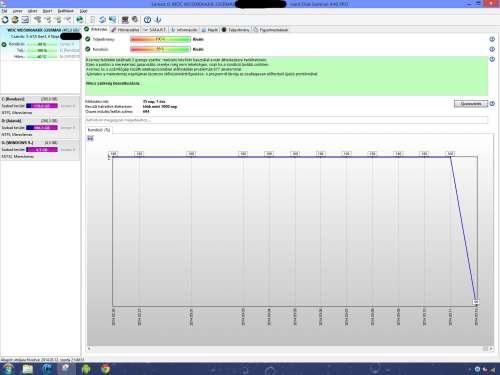Open the Riport menu
Screen dimensions: 500x375
click(47, 11)
